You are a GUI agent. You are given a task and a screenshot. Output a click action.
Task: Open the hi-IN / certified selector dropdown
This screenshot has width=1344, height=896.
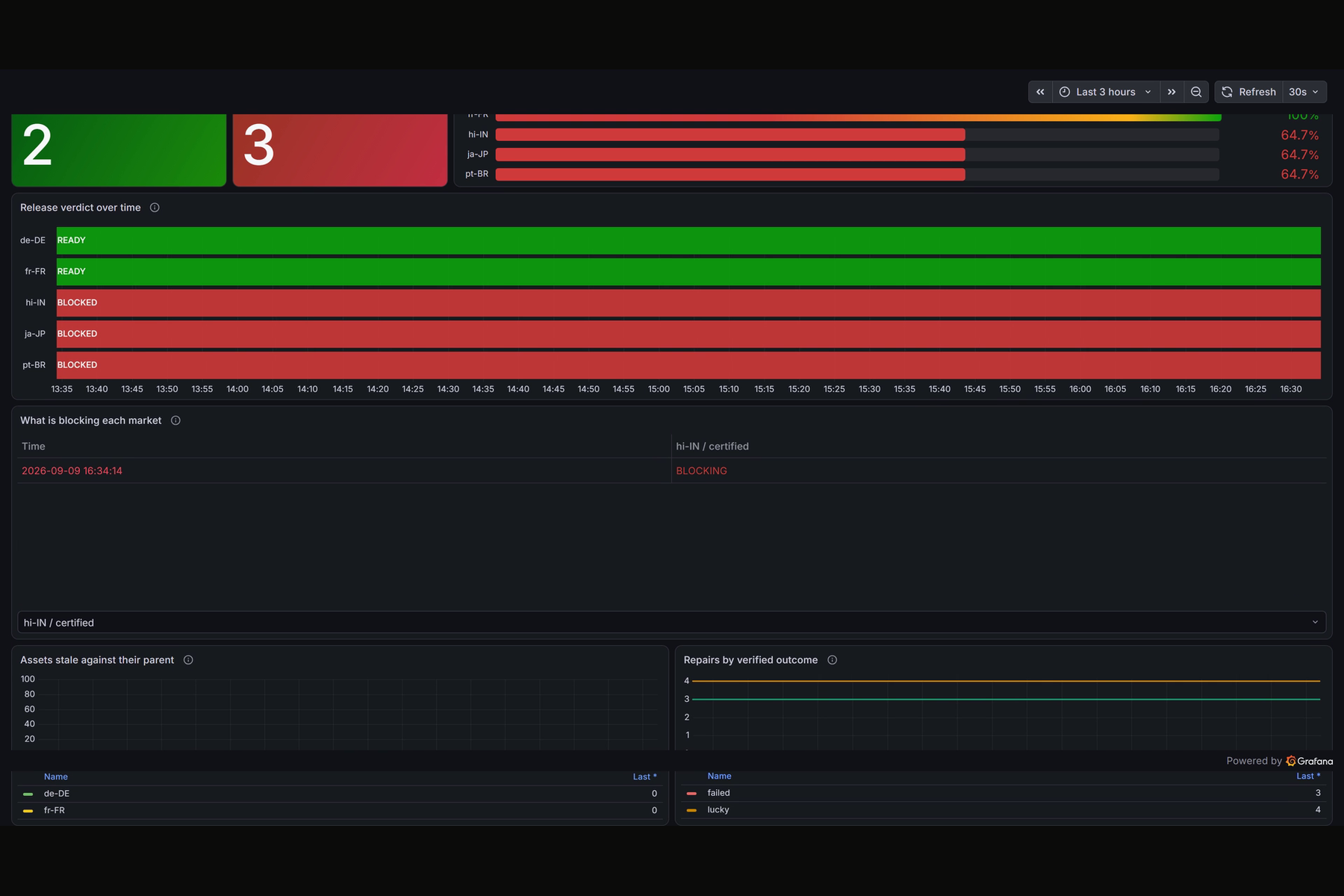(x=671, y=622)
